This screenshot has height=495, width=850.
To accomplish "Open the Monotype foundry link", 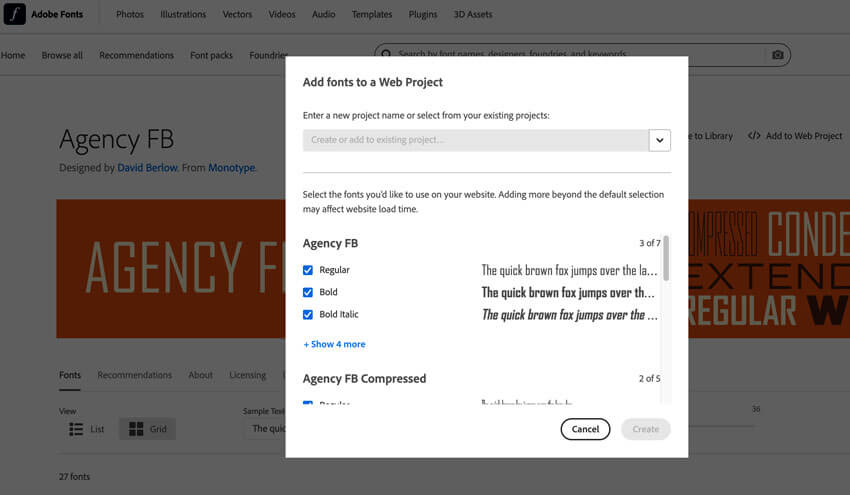I will [231, 168].
